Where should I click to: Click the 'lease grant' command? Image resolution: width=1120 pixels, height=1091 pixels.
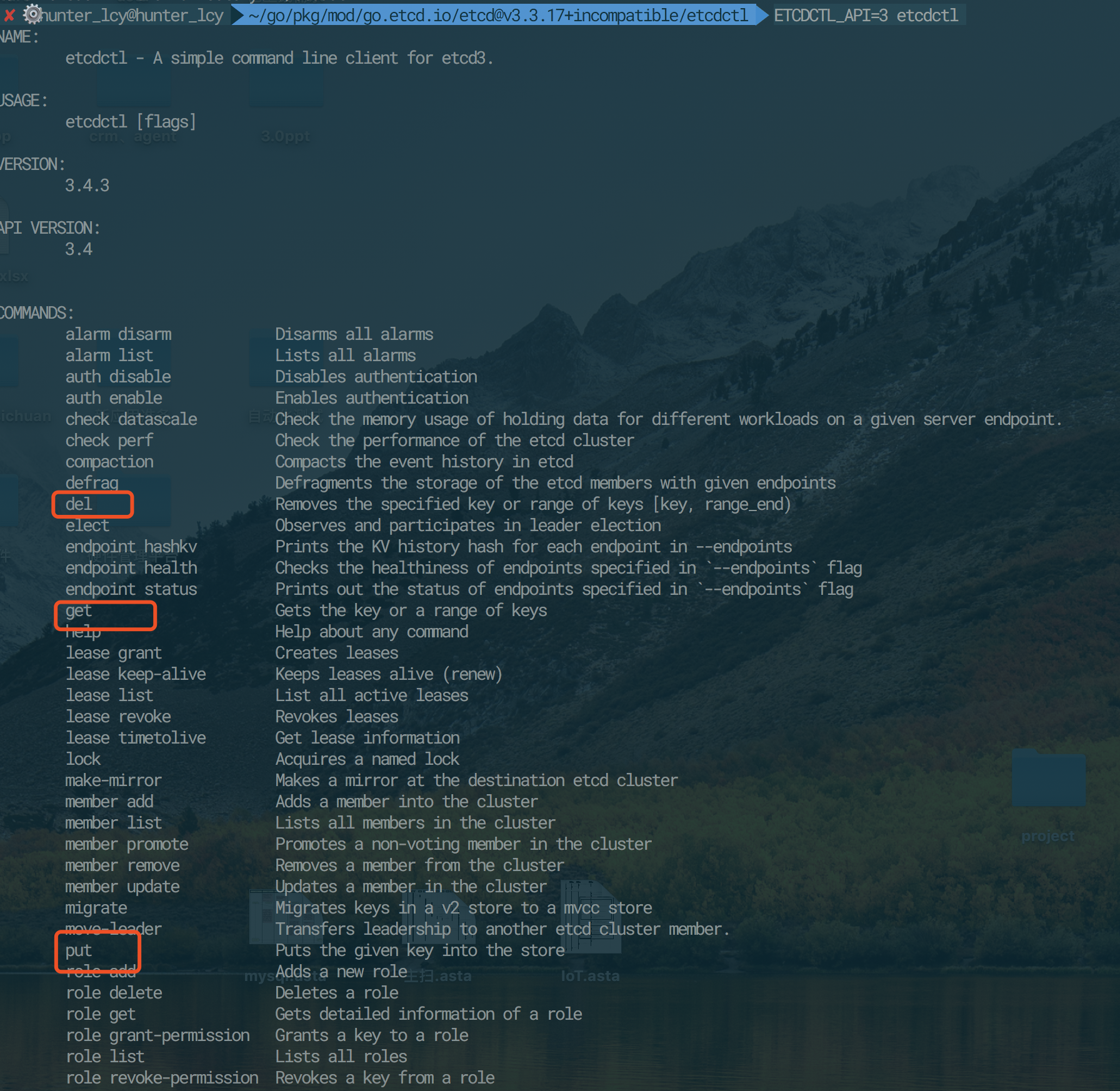pos(114,653)
